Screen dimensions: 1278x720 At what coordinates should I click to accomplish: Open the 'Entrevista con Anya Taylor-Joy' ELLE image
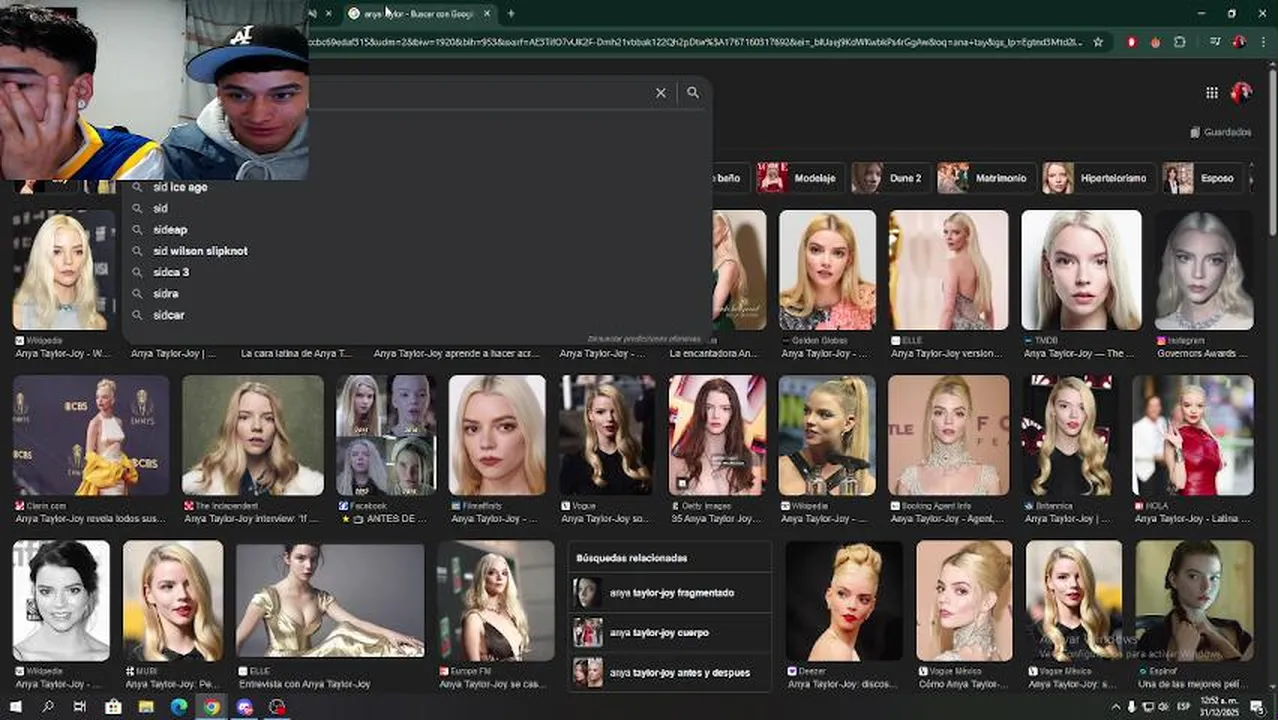tap(330, 600)
